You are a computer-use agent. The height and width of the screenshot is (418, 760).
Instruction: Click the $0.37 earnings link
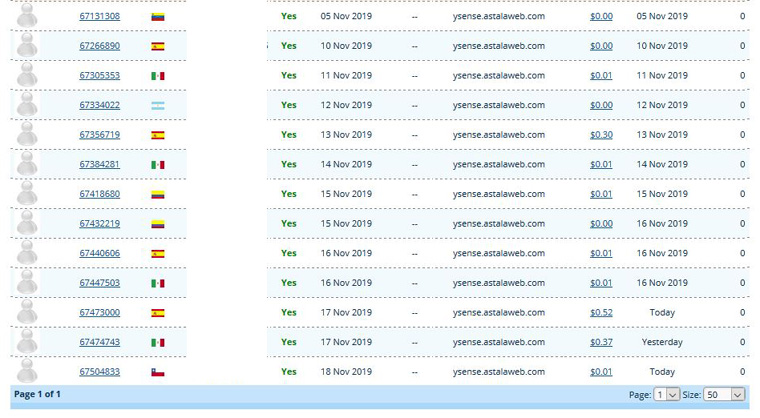click(x=601, y=342)
